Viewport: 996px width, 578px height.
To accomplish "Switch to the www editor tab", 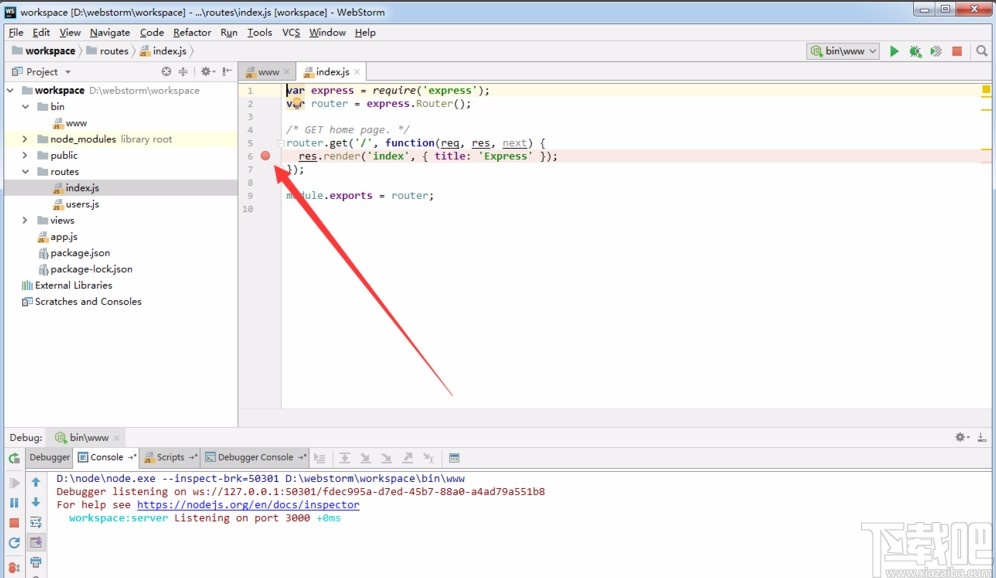I will click(x=268, y=72).
